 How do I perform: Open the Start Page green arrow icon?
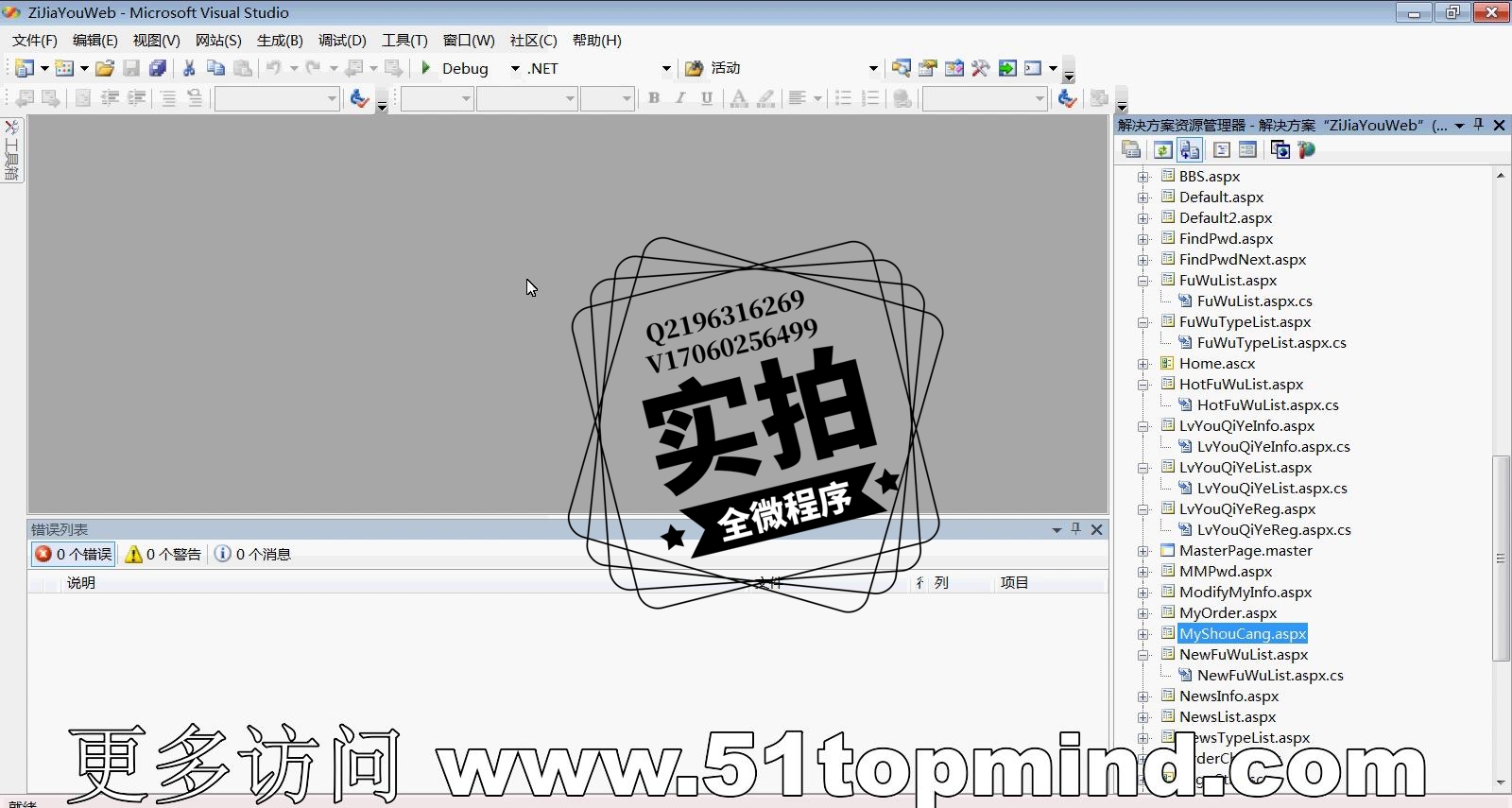click(x=1007, y=68)
